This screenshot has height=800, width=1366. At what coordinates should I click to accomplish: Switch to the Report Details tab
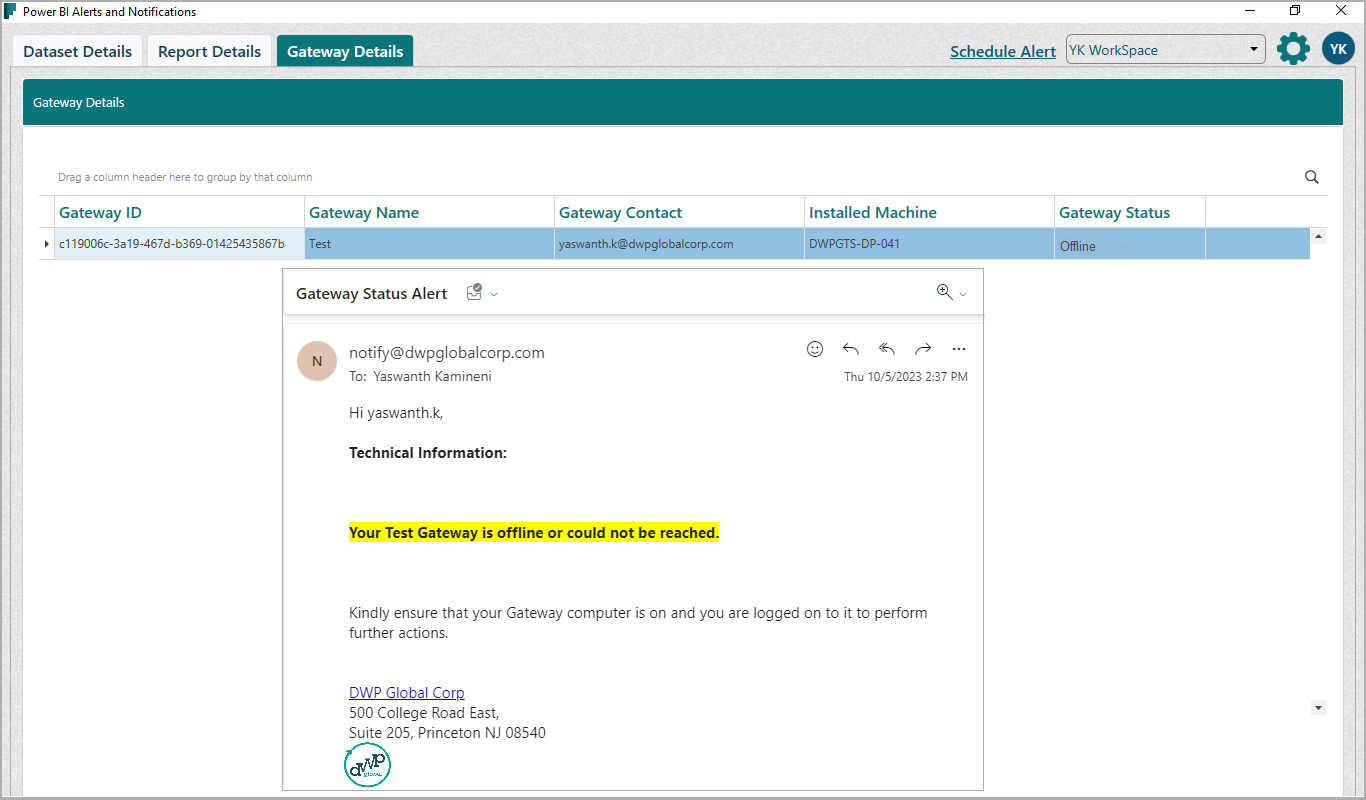[x=209, y=52]
